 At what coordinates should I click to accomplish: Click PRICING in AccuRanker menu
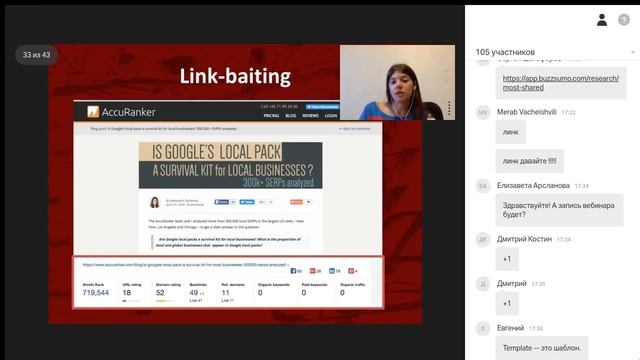coord(271,116)
